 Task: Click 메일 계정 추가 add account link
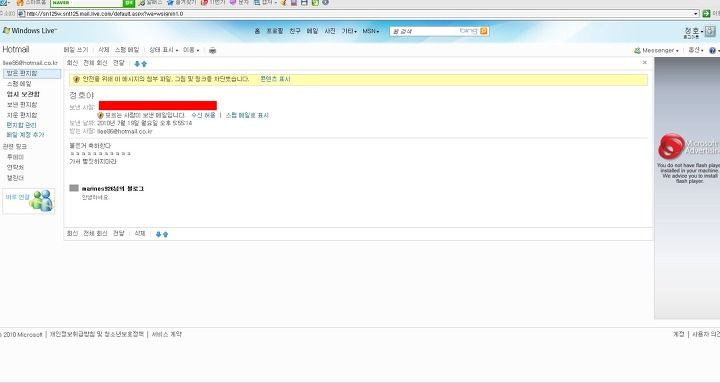(x=25, y=135)
